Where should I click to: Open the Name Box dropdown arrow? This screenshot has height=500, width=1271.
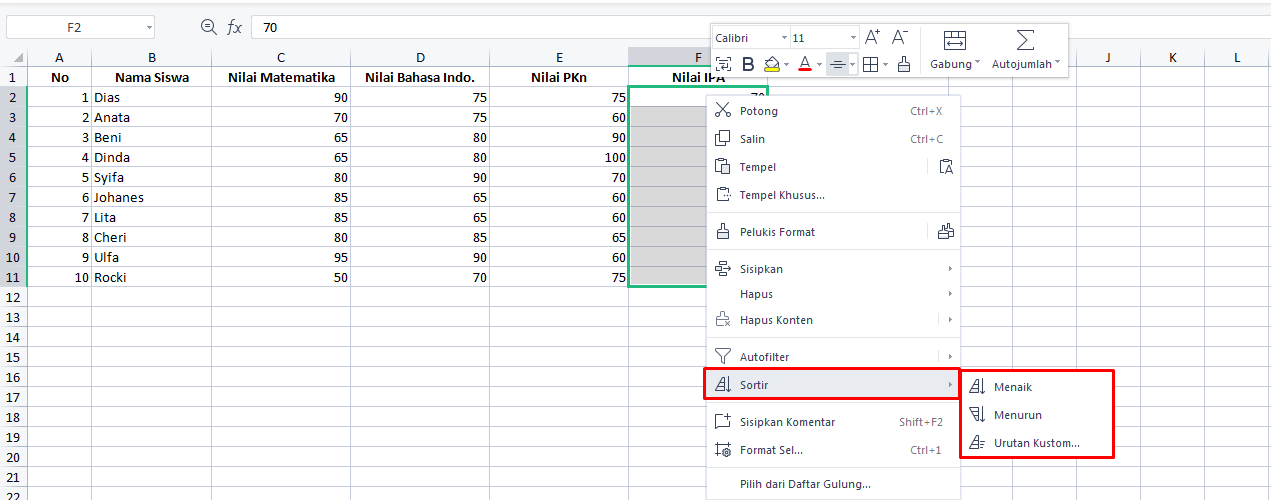[x=149, y=28]
